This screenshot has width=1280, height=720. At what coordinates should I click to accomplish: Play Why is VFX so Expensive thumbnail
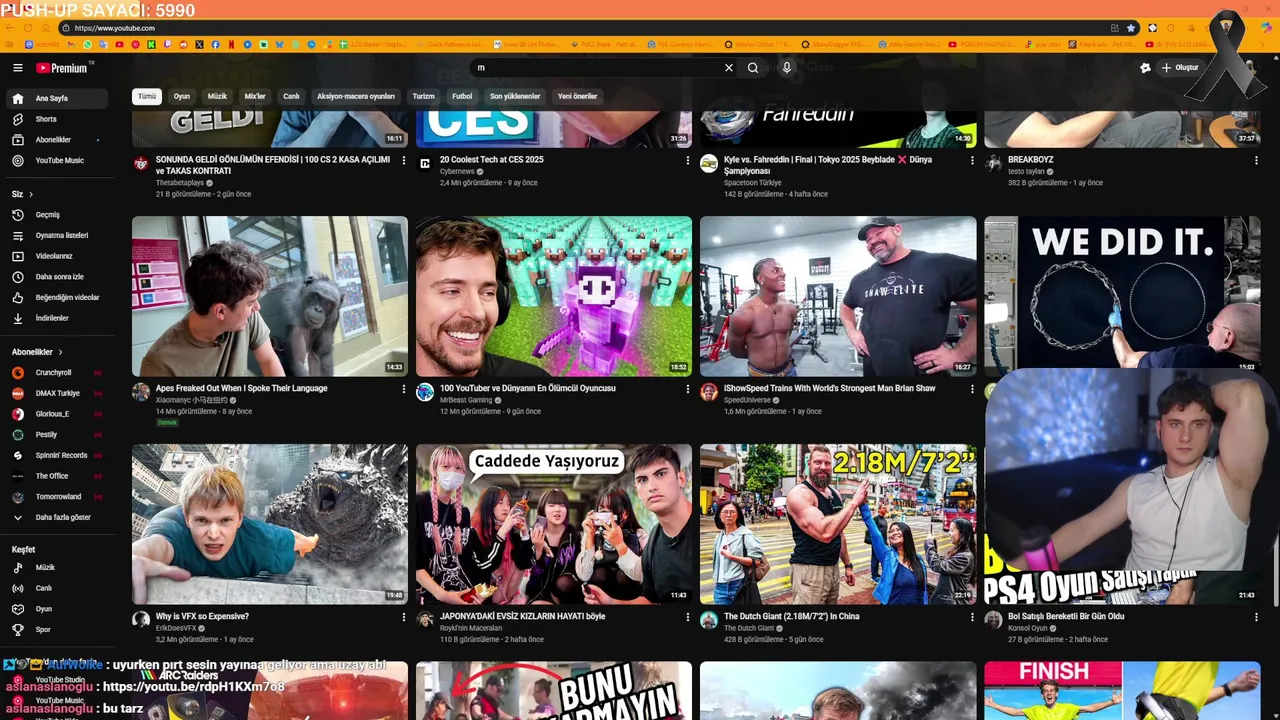[x=270, y=524]
